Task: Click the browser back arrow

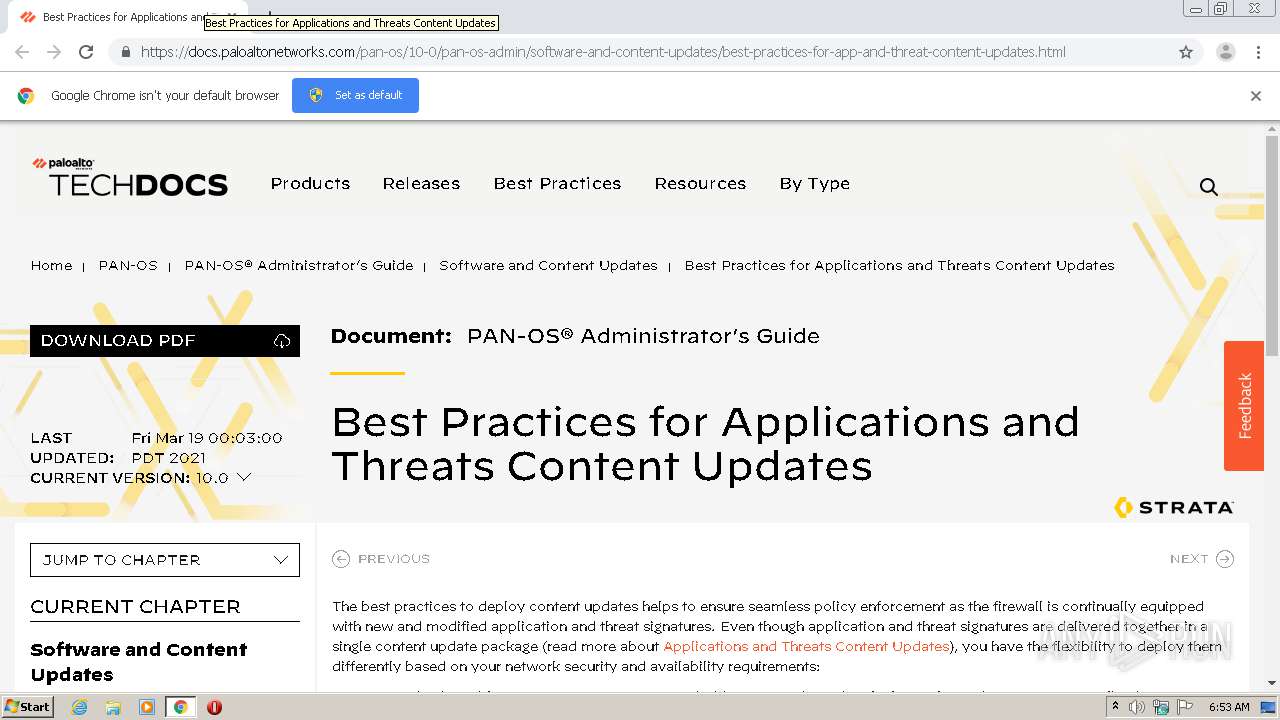Action: [22, 52]
